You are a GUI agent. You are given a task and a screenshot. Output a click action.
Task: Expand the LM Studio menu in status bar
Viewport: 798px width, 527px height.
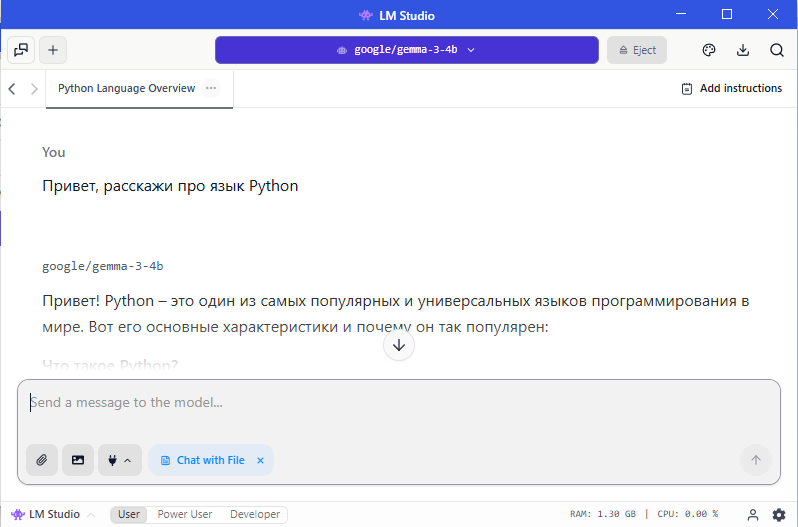point(54,515)
